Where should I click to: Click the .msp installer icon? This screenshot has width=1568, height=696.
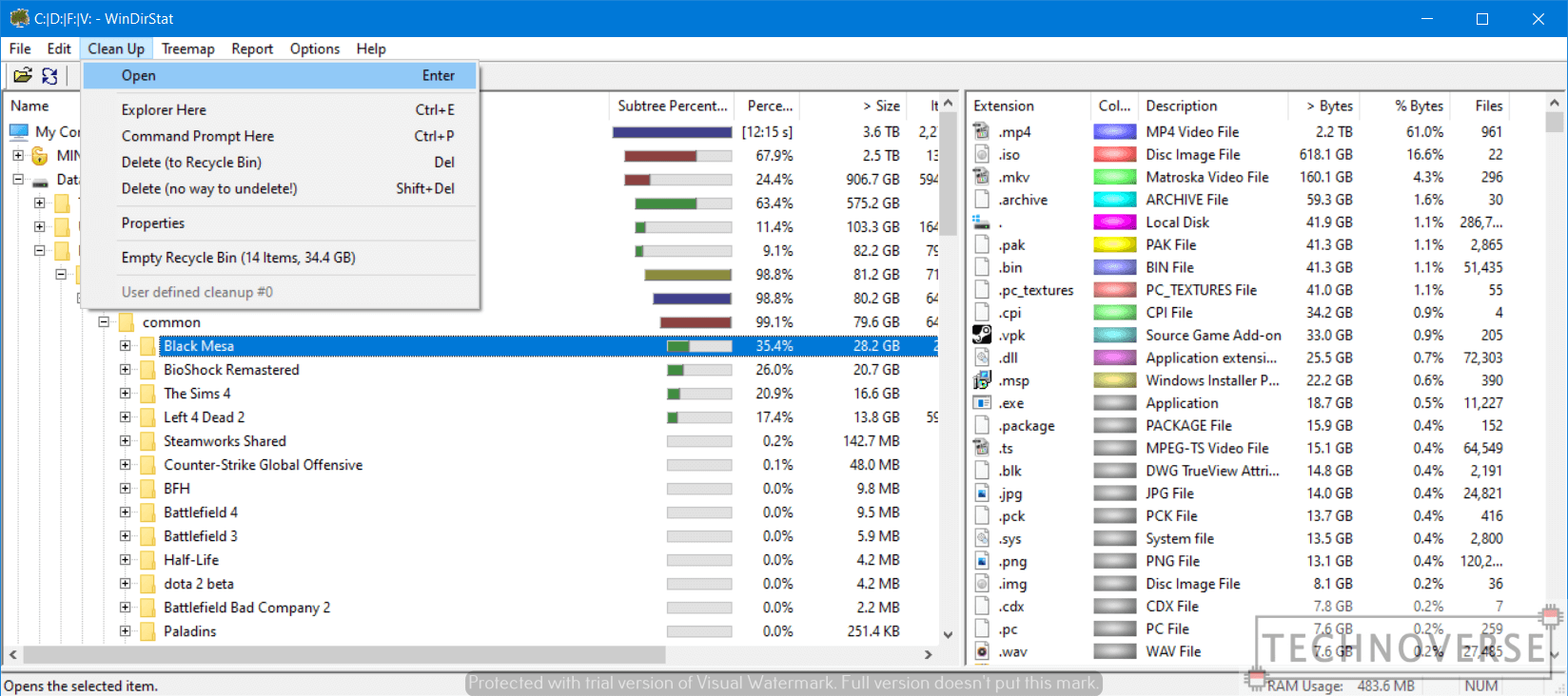(982, 380)
